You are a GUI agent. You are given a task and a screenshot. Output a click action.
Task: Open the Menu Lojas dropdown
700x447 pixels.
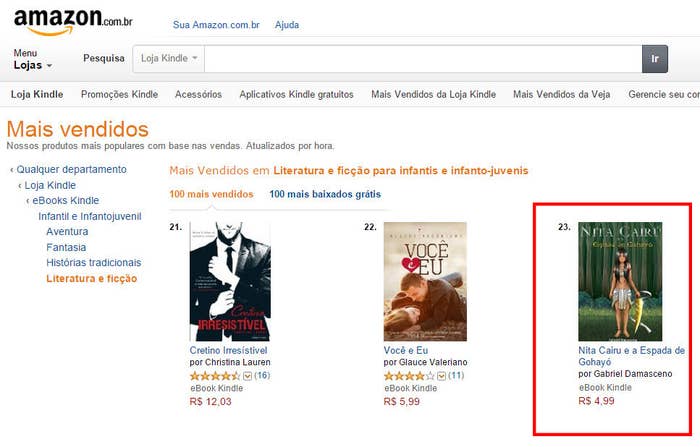(32, 59)
